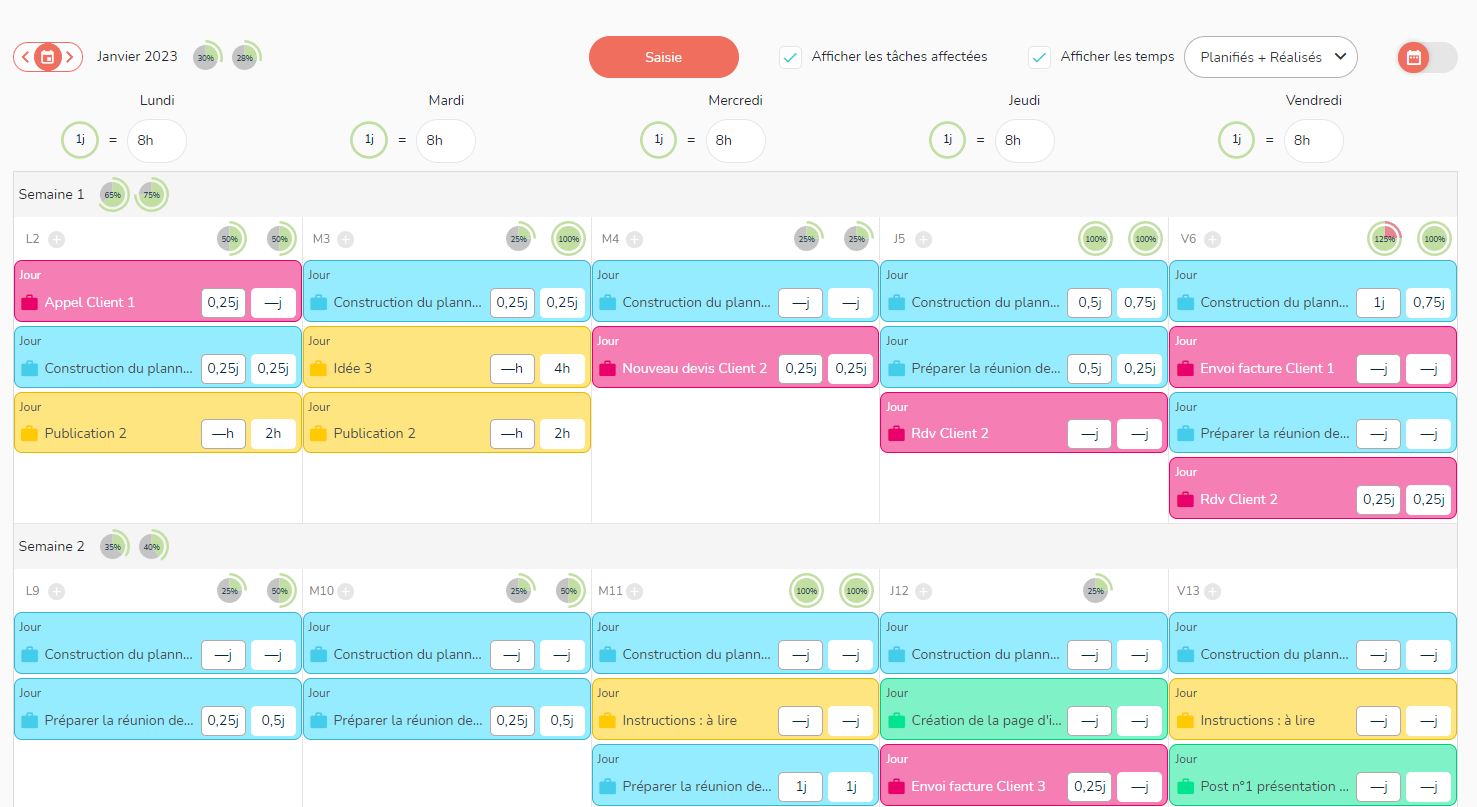The width and height of the screenshot is (1477, 807).
Task: Click the 30% monthly progress ring
Action: click(206, 58)
